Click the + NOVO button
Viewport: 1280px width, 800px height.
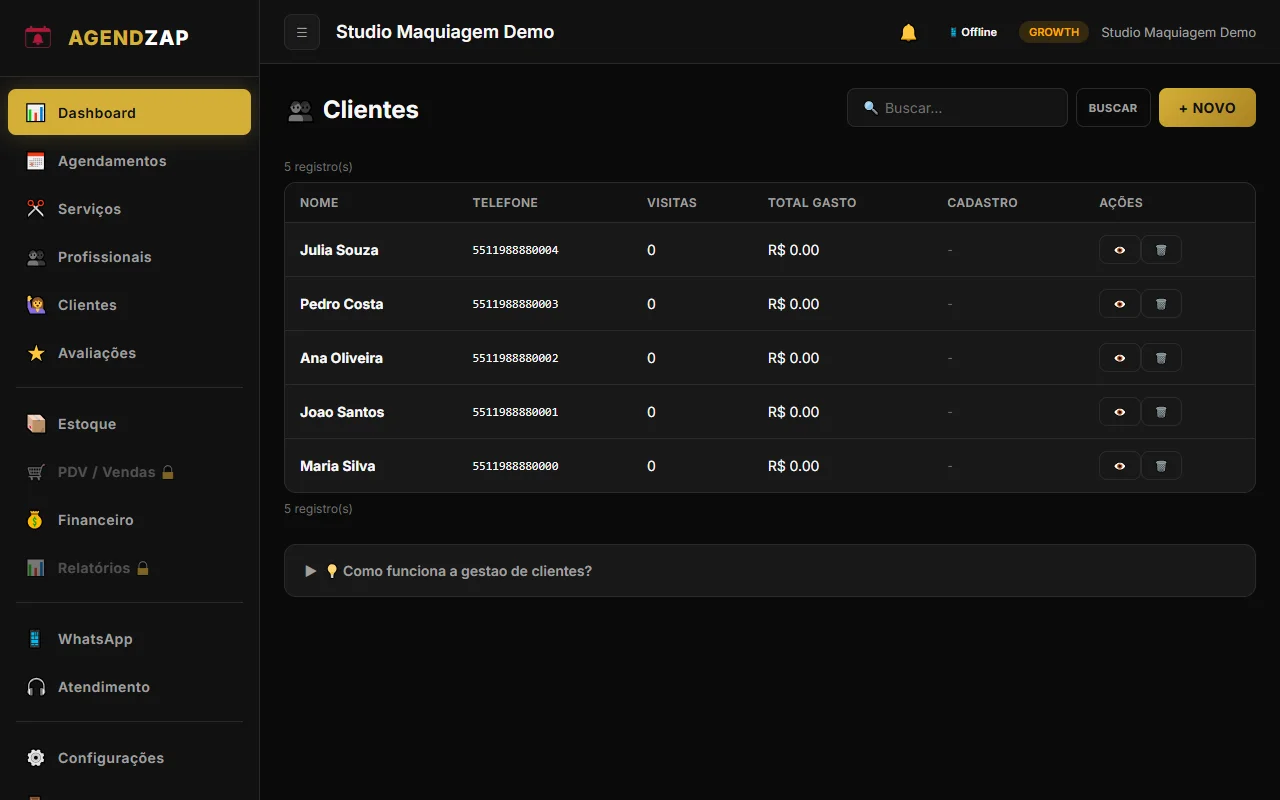1207,108
